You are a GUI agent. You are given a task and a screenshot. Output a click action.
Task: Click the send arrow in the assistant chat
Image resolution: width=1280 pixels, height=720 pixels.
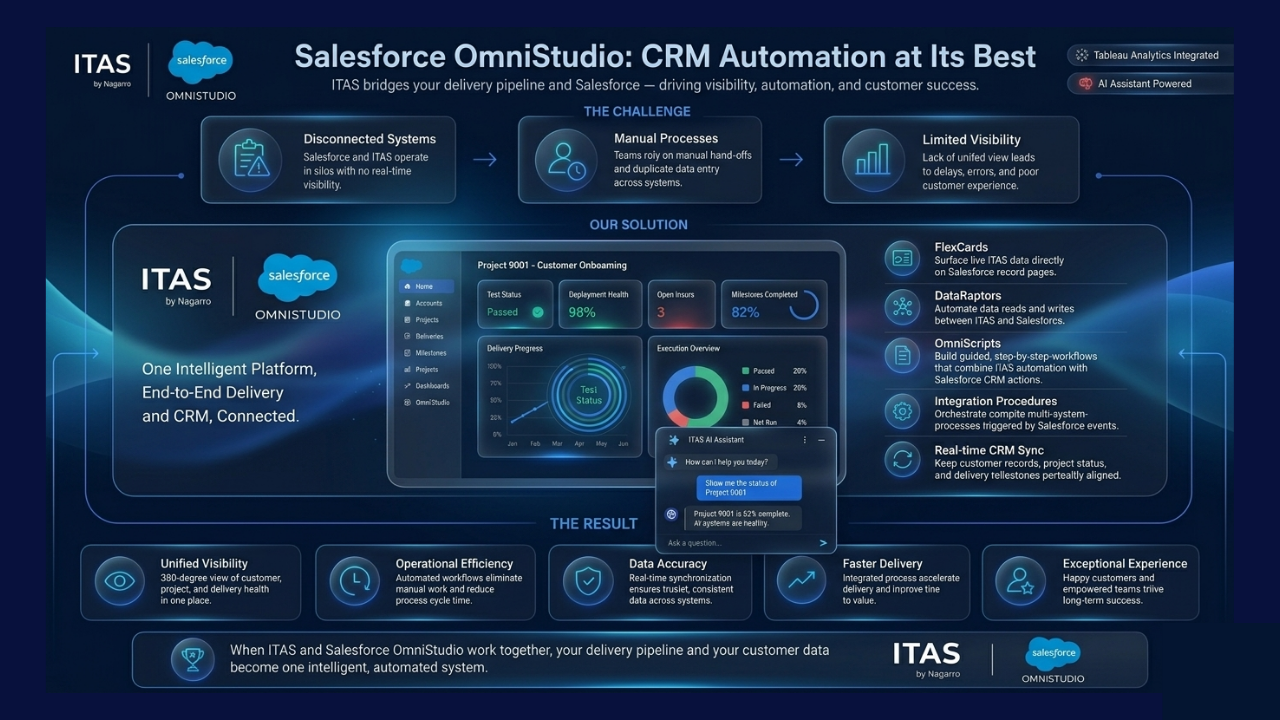tap(823, 543)
